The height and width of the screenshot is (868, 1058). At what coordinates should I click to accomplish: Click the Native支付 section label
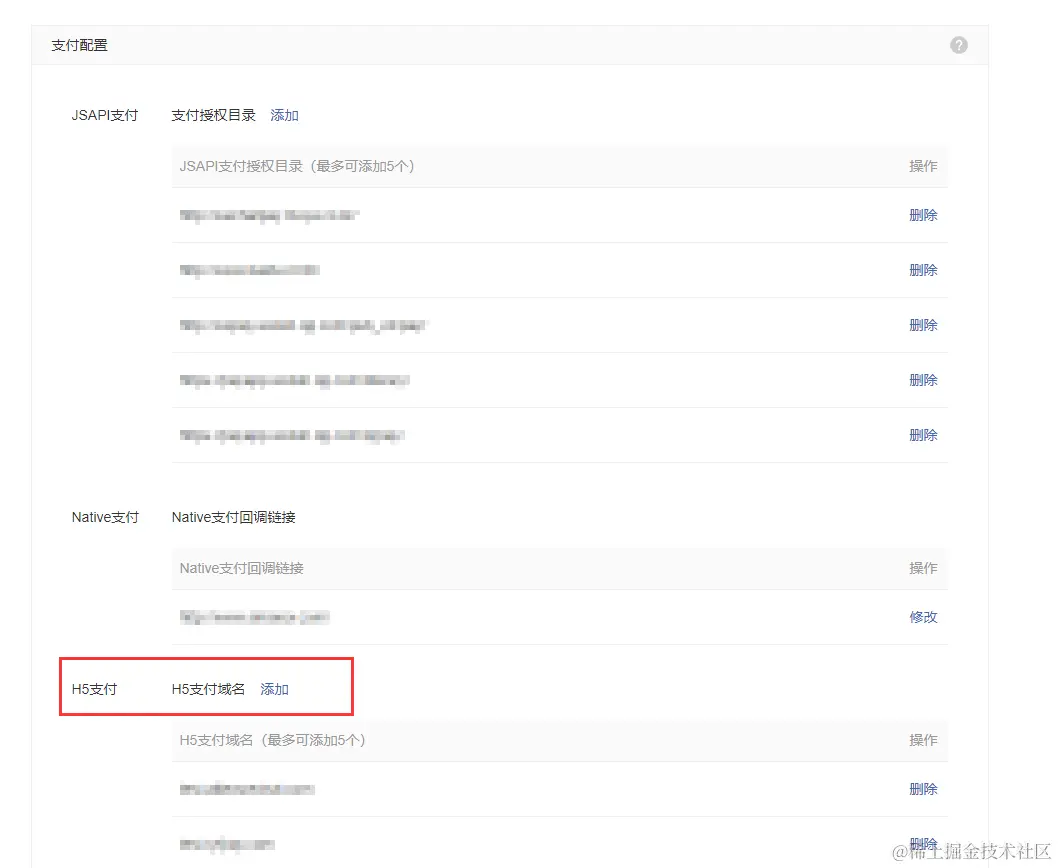(x=105, y=517)
